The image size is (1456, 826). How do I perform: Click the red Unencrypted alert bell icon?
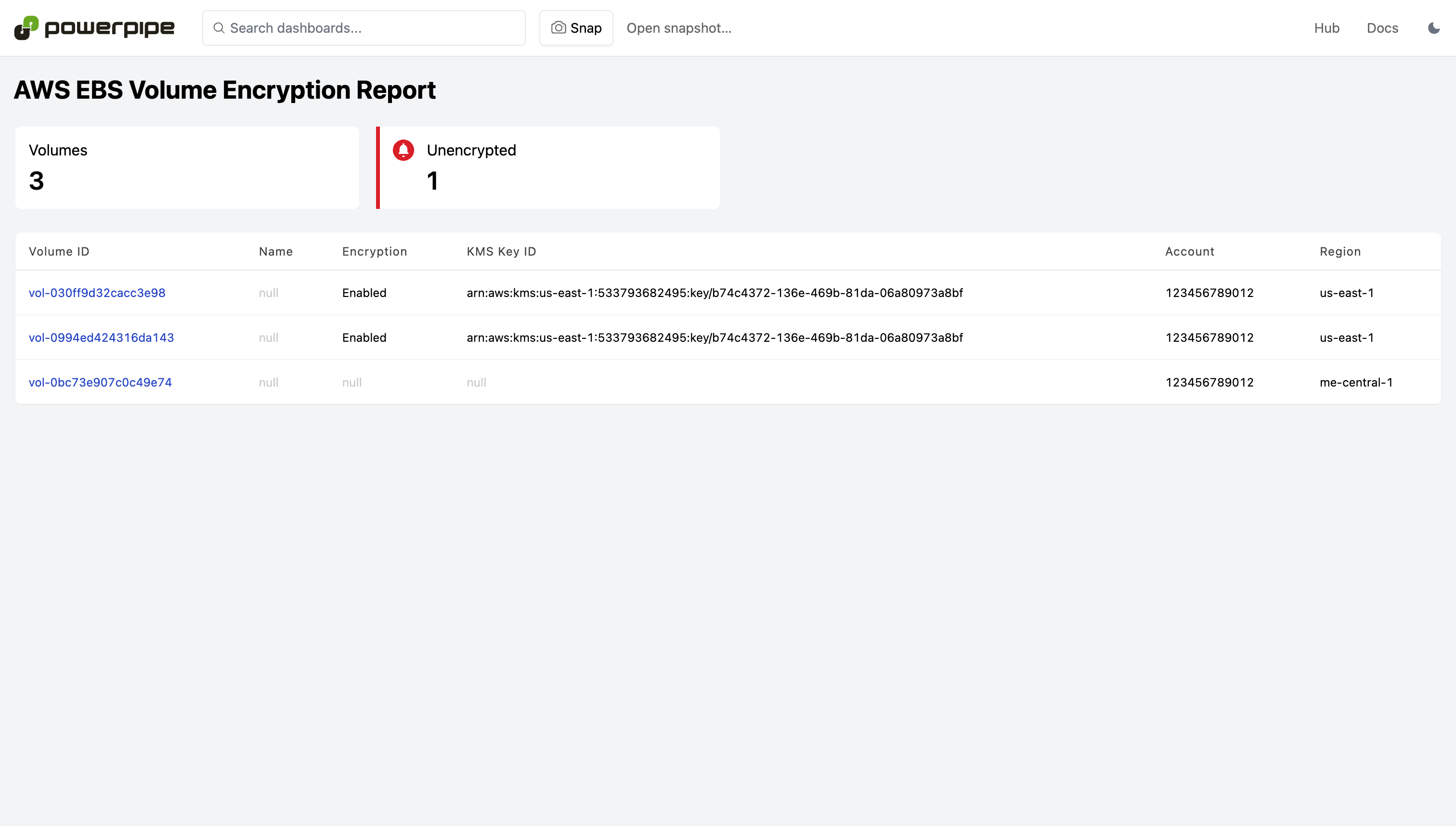(x=403, y=150)
